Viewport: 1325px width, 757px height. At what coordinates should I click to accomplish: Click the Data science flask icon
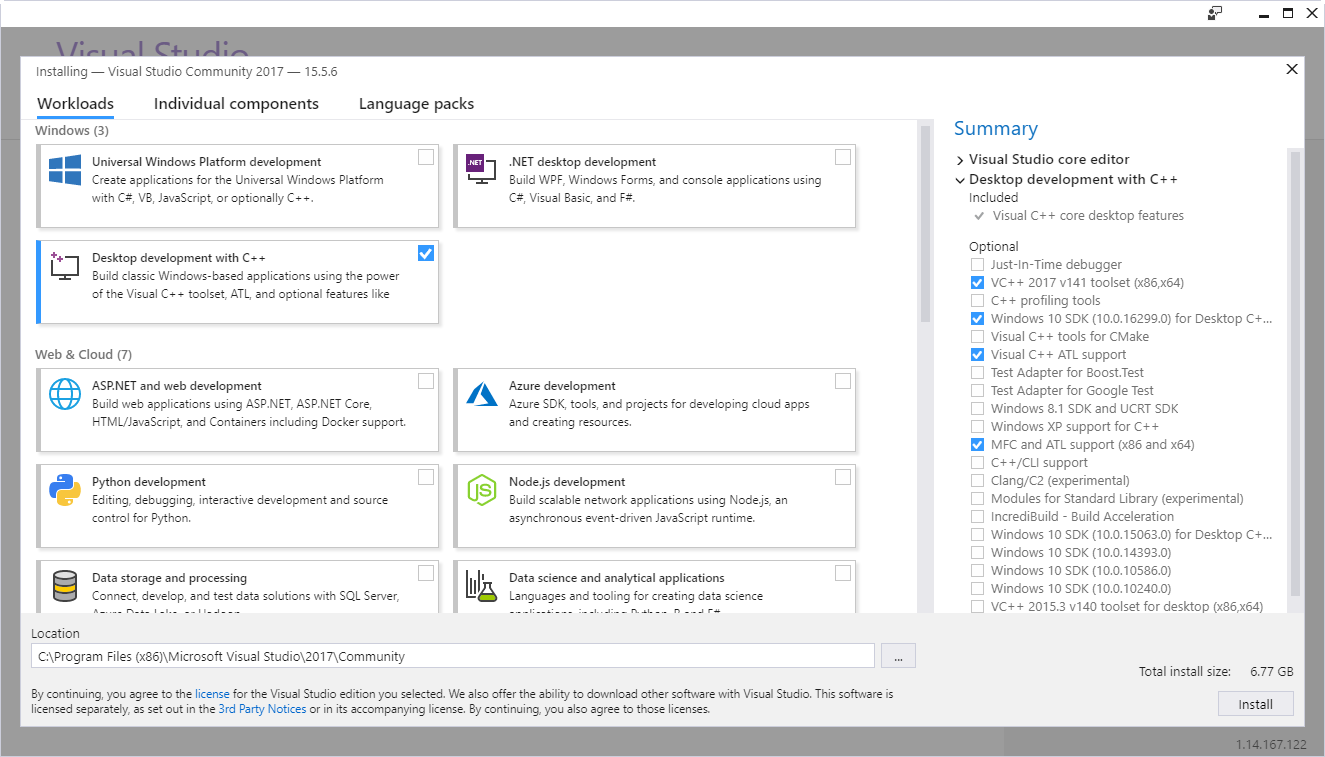[482, 586]
